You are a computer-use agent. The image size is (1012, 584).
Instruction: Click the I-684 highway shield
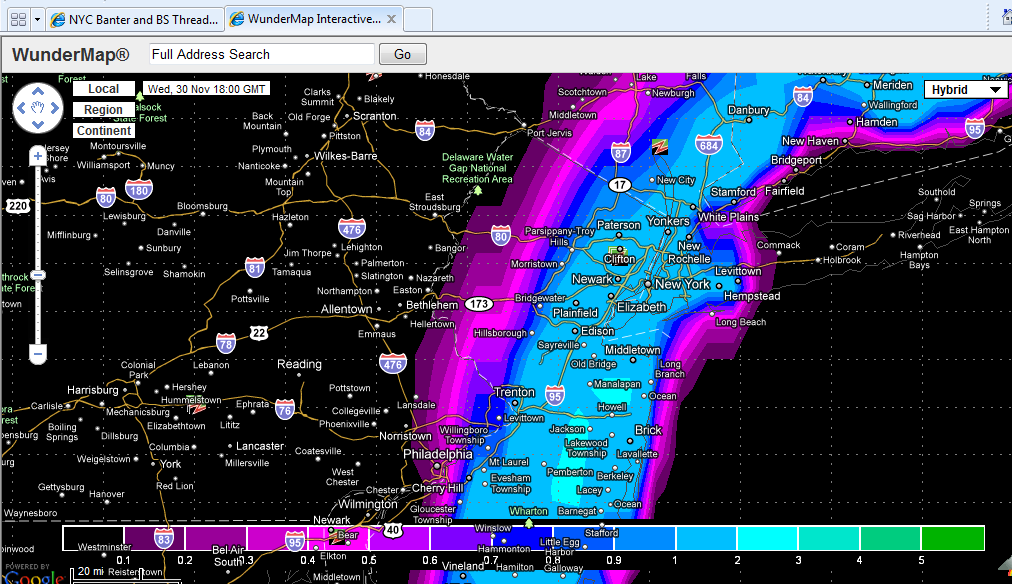pos(708,145)
